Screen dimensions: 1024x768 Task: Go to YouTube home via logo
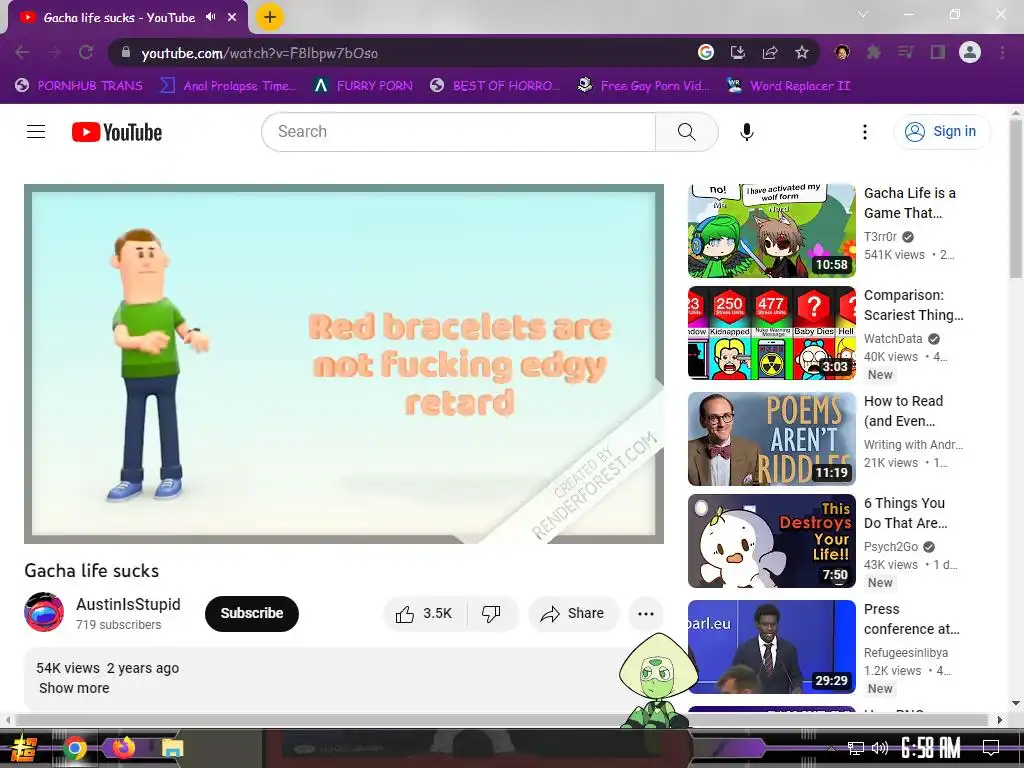coord(117,132)
